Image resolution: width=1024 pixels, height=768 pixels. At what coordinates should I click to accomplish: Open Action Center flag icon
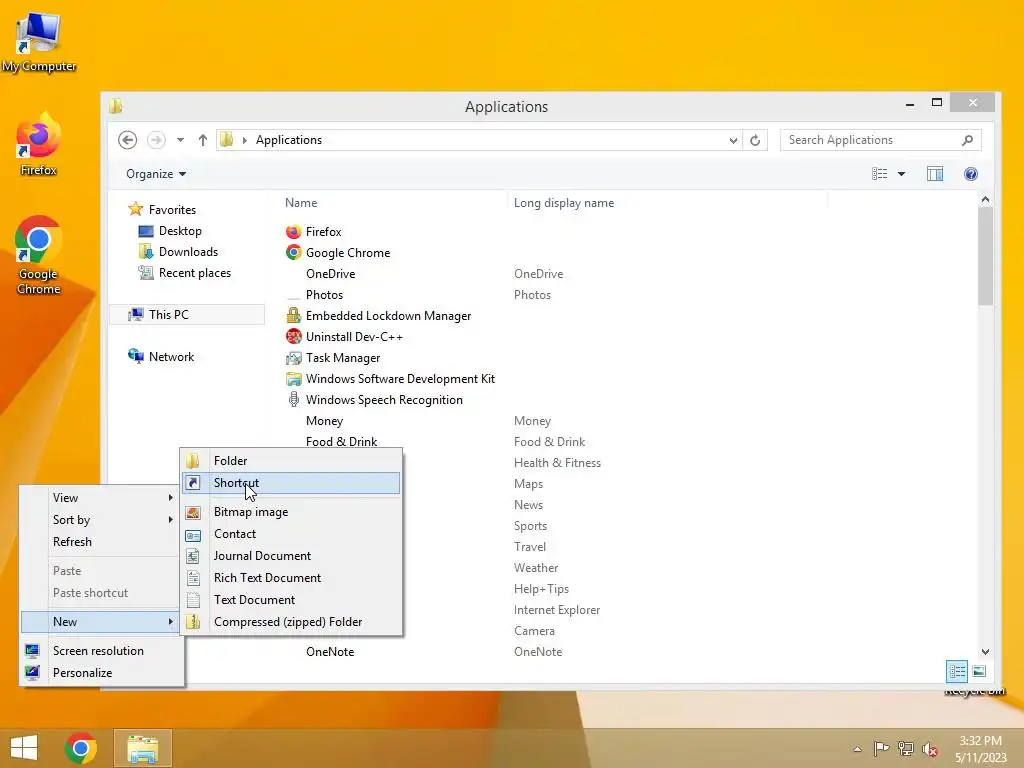click(881, 749)
